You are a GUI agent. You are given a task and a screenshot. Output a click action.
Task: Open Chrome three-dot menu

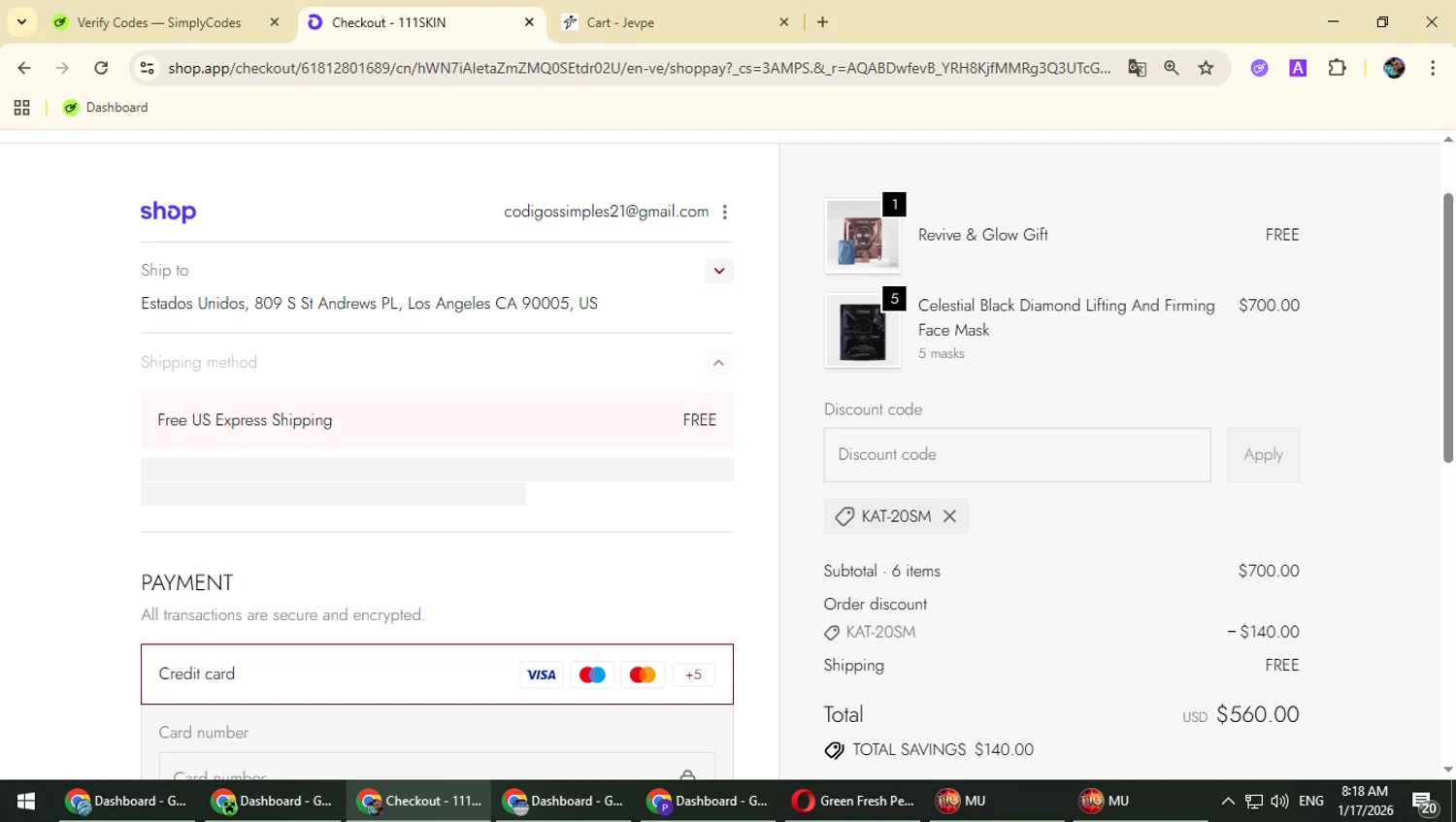tap(1433, 68)
